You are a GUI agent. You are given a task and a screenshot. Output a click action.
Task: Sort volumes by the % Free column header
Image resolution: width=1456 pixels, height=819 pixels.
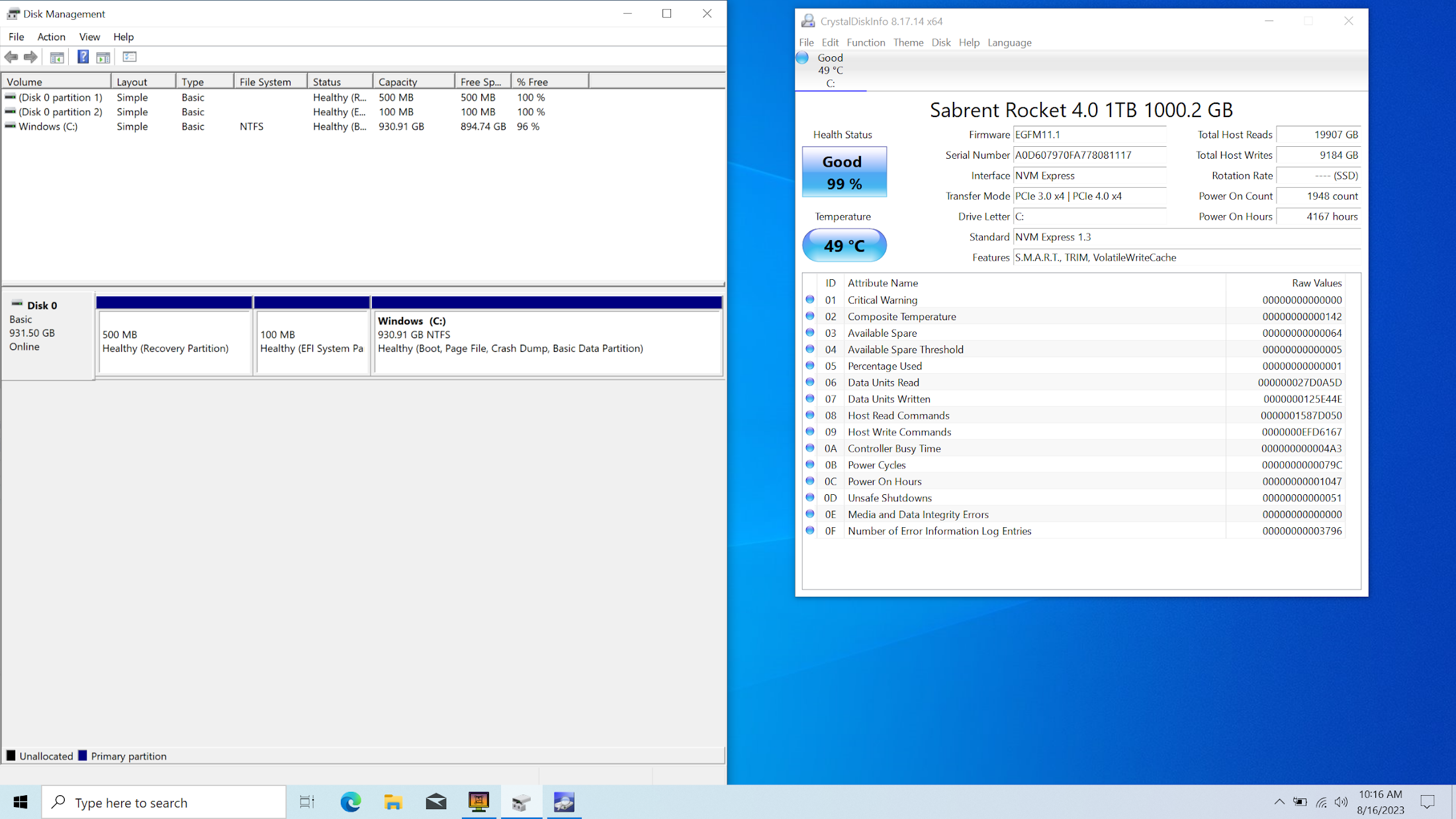click(x=550, y=81)
